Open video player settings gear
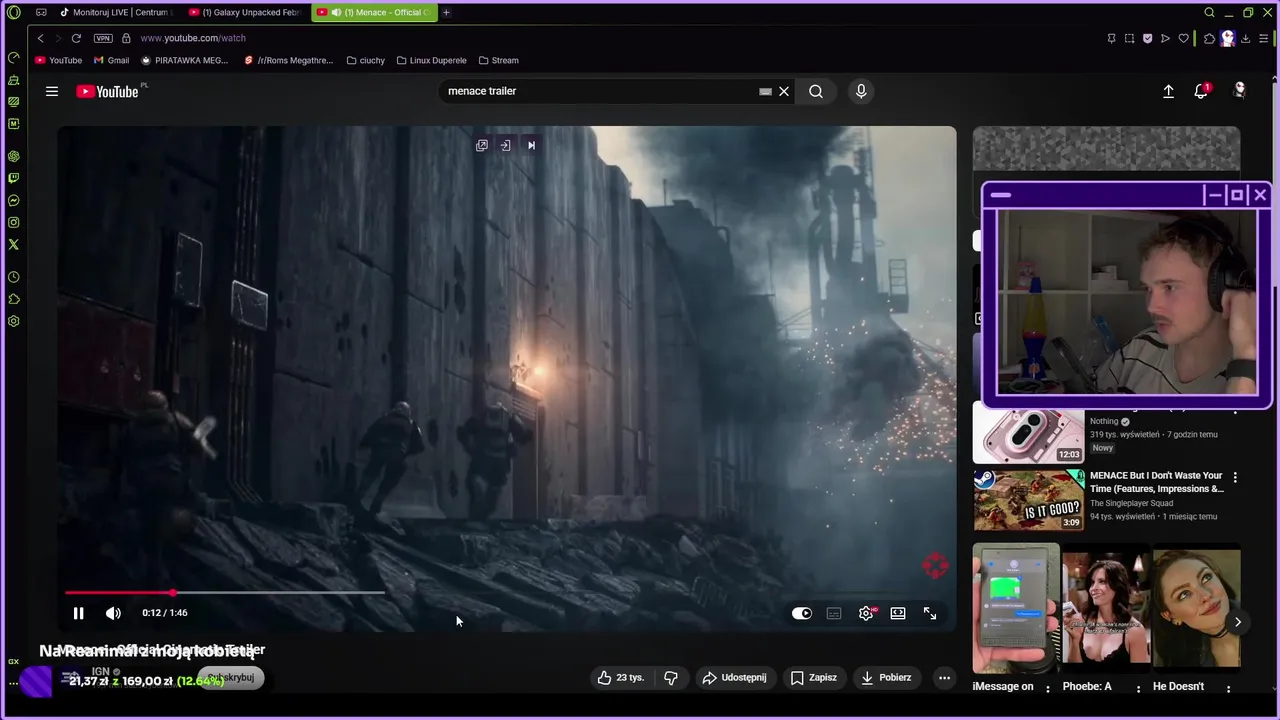 click(x=866, y=613)
